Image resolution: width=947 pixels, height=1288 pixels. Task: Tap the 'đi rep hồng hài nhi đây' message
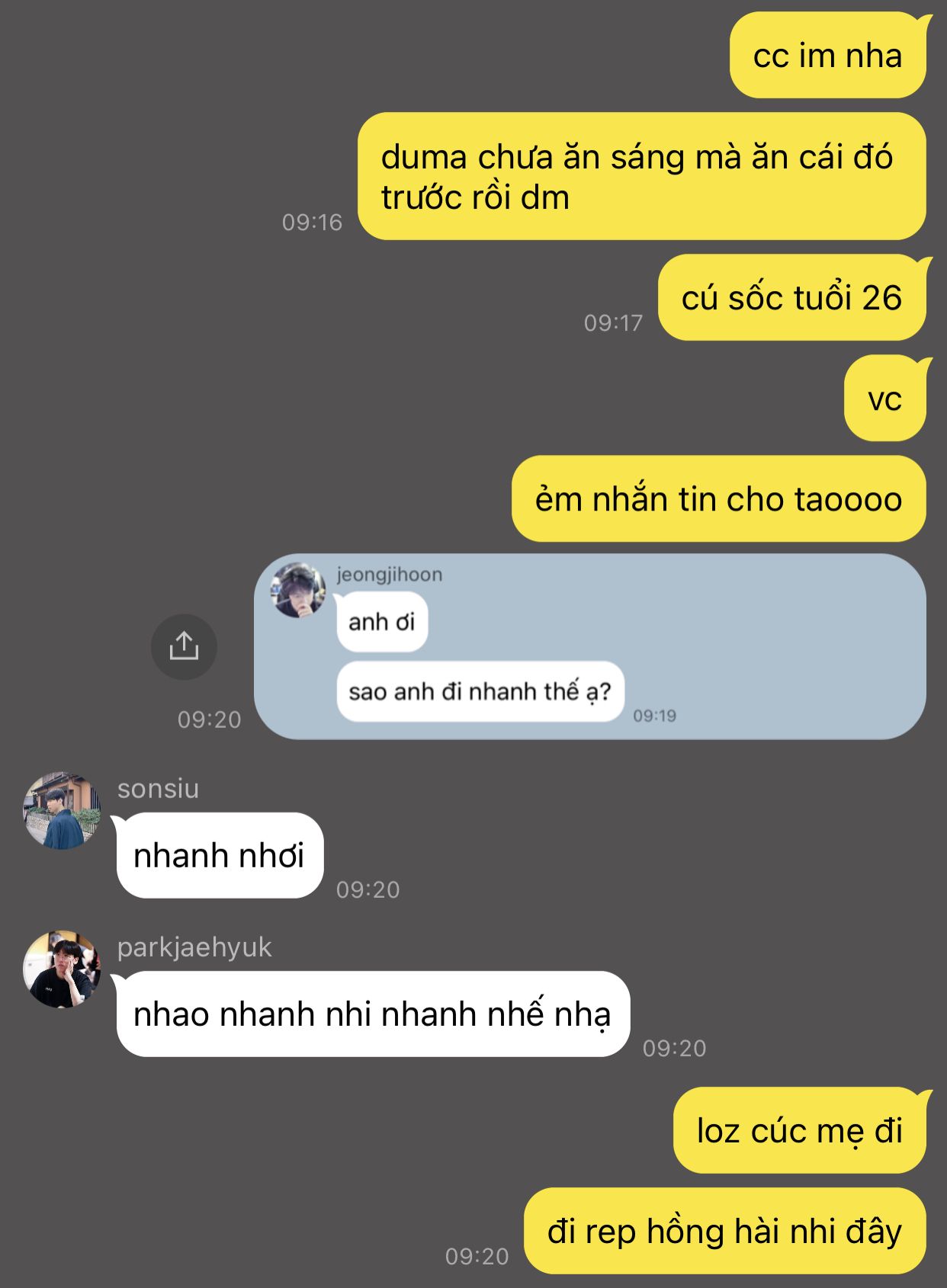click(725, 1231)
